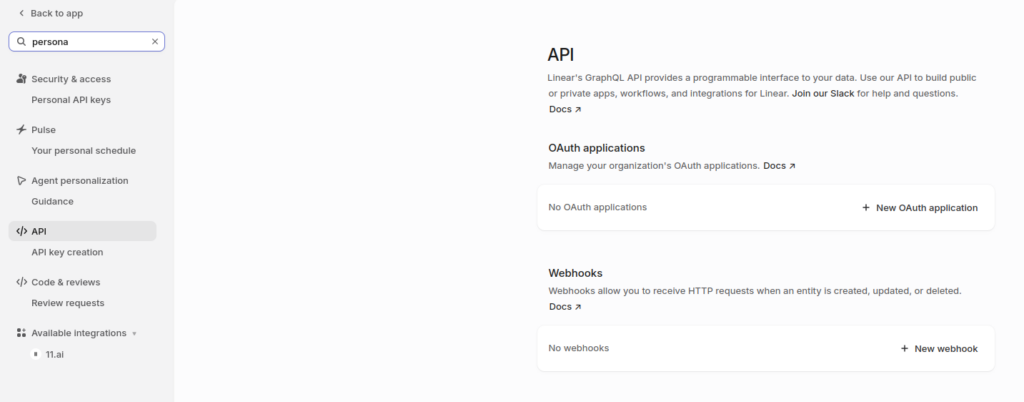Viewport: 1024px width, 402px height.
Task: Click external arrow icon on API Docs link
Action: click(577, 110)
